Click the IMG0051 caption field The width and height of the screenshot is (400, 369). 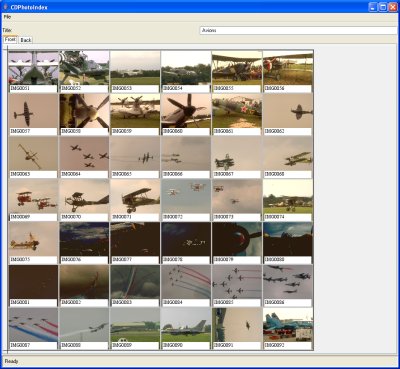pyautogui.click(x=33, y=89)
